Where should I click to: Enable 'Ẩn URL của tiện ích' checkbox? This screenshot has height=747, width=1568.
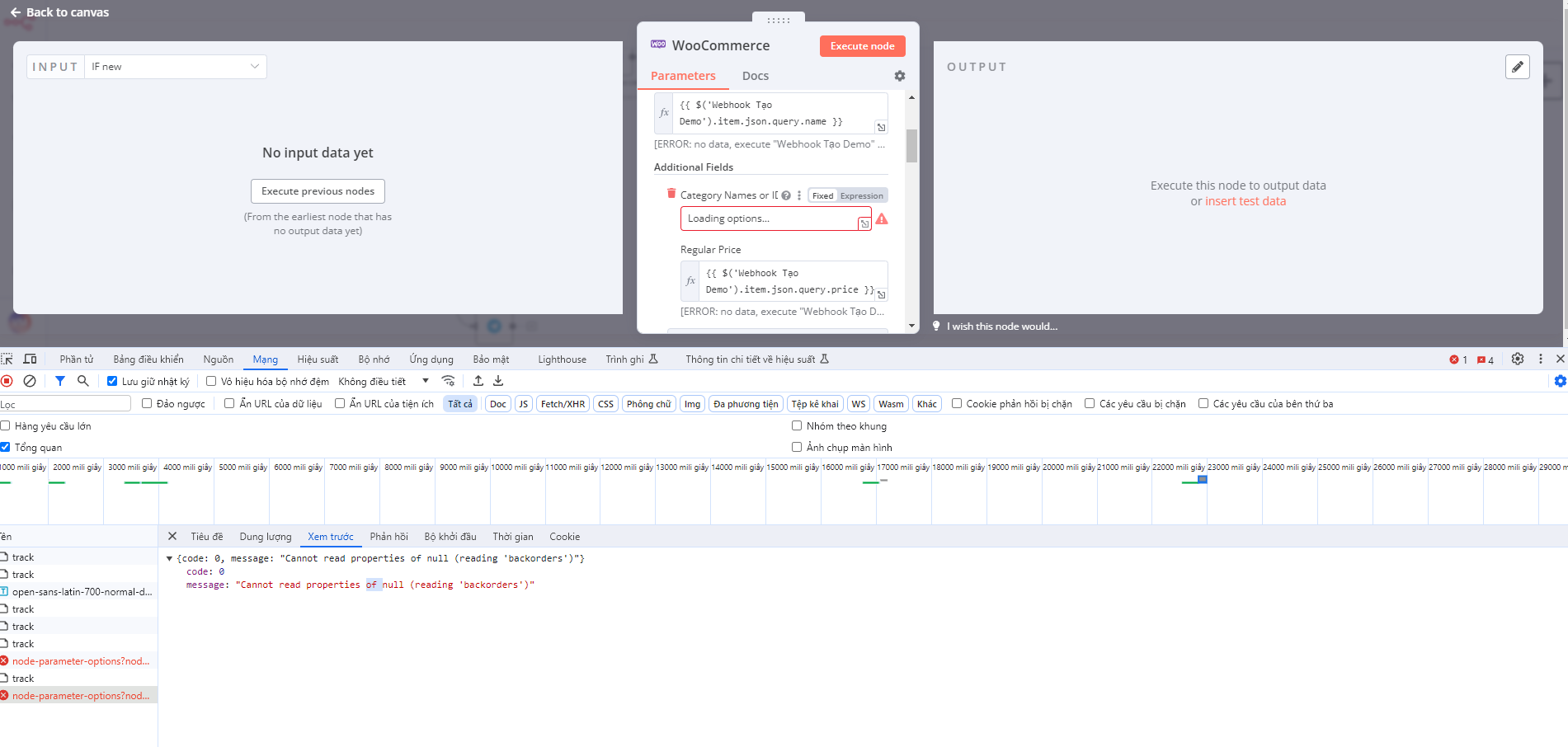pyautogui.click(x=340, y=403)
